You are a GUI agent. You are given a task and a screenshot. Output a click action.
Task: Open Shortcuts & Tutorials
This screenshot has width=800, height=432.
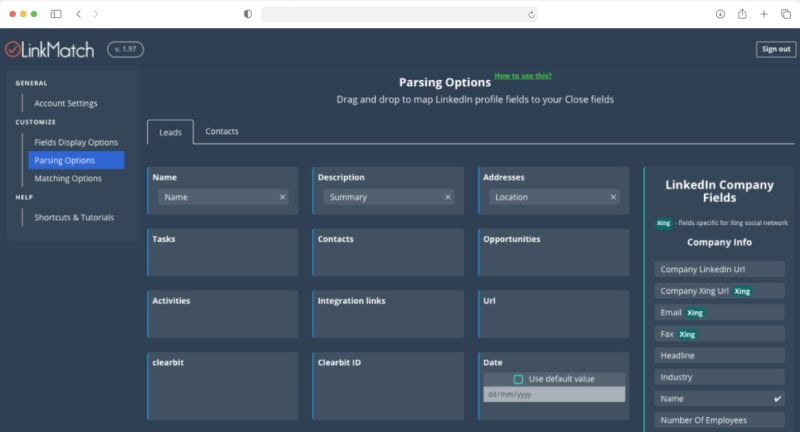point(74,217)
